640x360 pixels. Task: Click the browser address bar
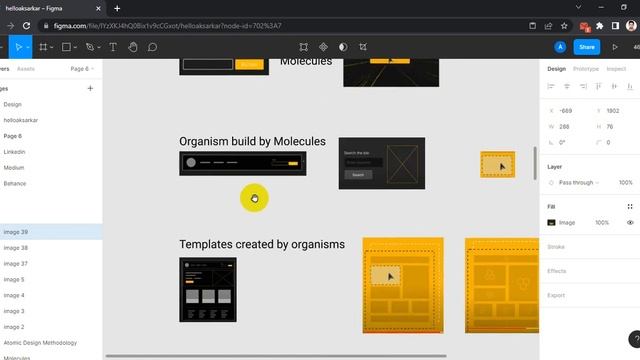click(282, 26)
